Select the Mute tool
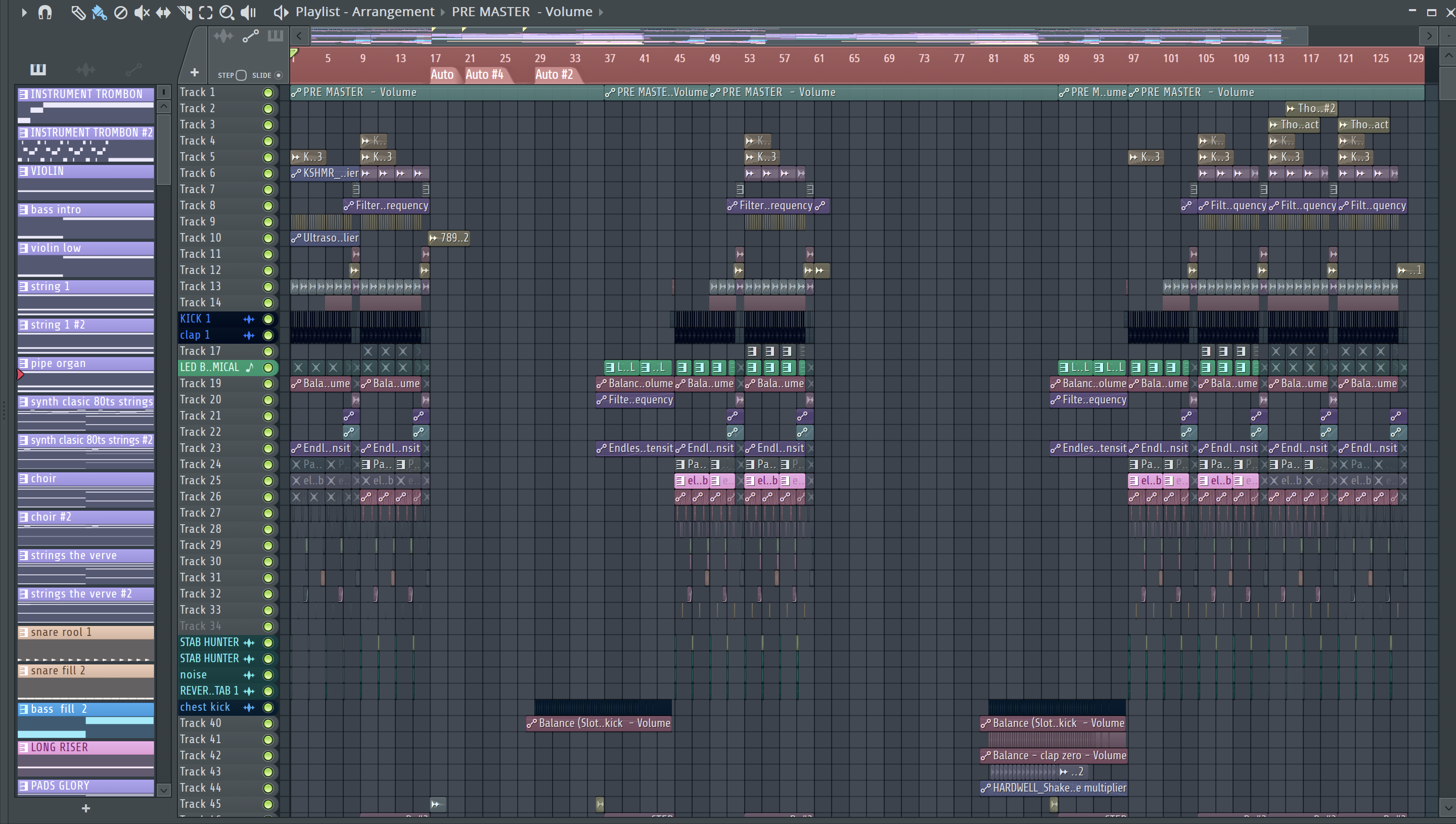The height and width of the screenshot is (824, 1456). 142,12
